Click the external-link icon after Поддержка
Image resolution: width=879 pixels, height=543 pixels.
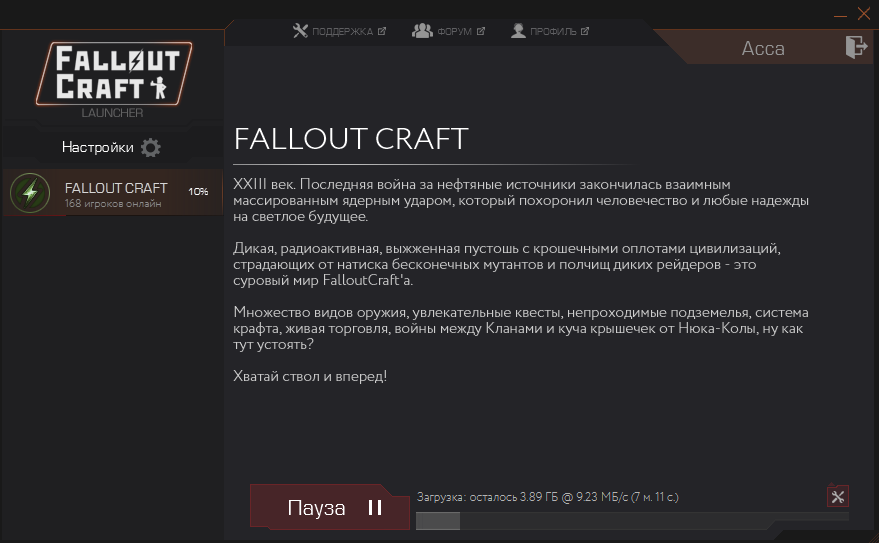coord(382,31)
